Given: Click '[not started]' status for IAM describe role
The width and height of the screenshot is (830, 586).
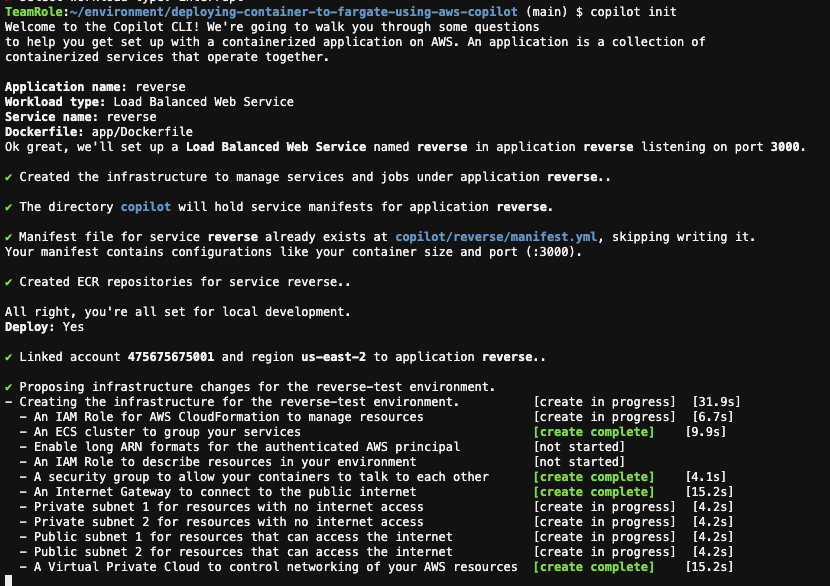Looking at the screenshot, I should point(579,462).
